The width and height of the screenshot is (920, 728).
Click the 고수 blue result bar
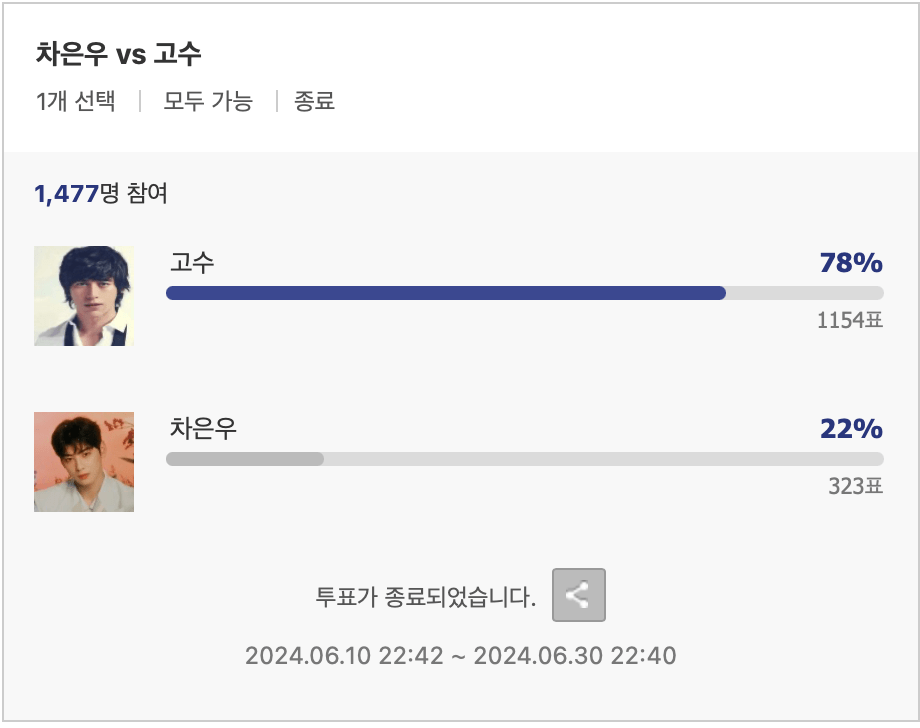[445, 293]
